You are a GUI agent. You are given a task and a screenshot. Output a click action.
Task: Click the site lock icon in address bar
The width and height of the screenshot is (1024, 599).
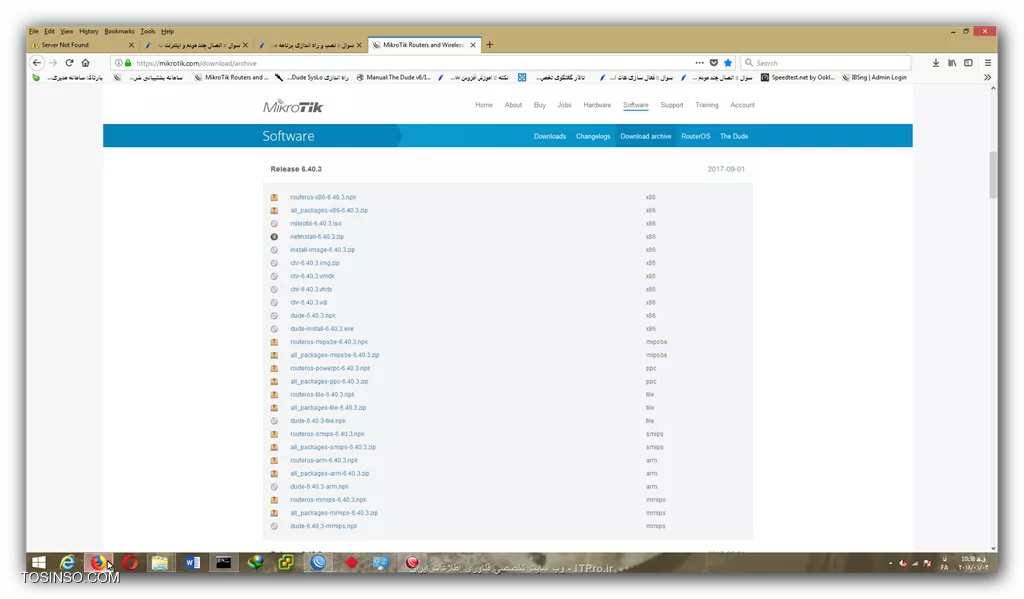(128, 63)
